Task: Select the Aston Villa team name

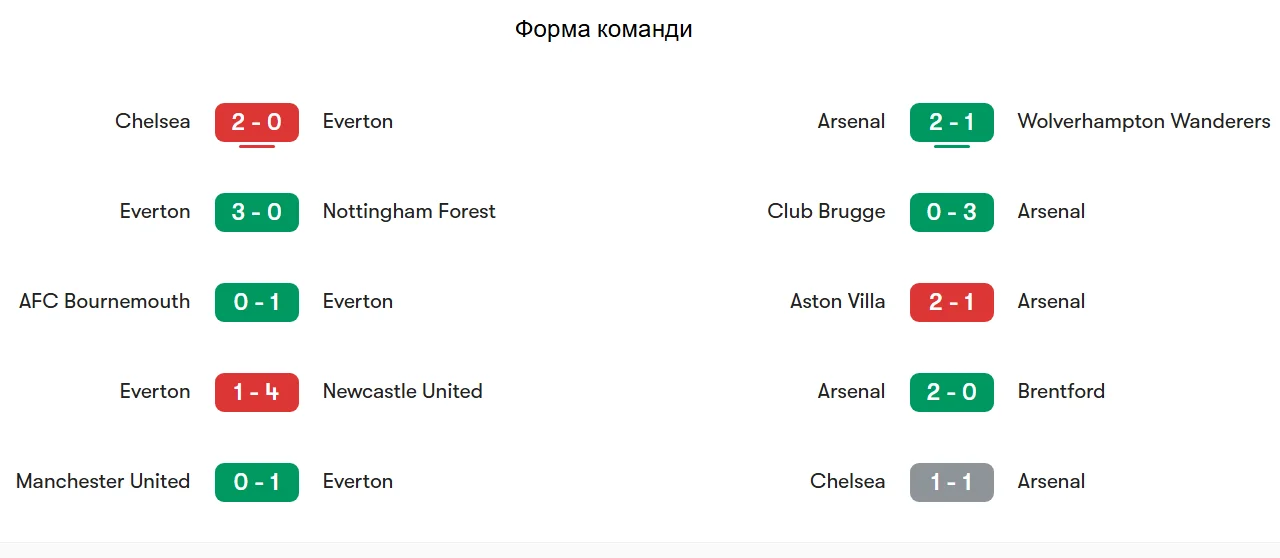Action: [838, 302]
